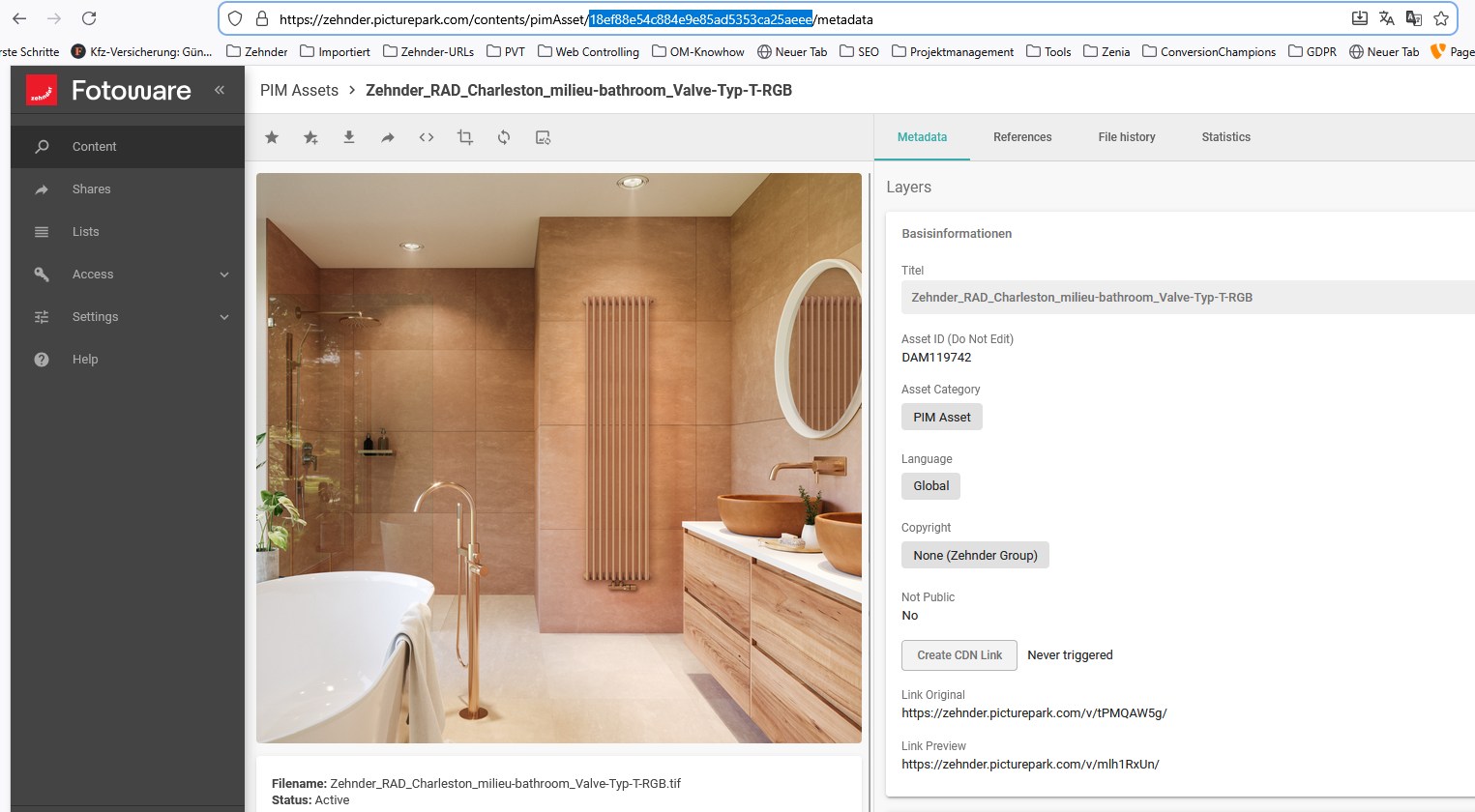Click the star-plus add to collection icon
This screenshot has width=1475, height=812.
[310, 137]
